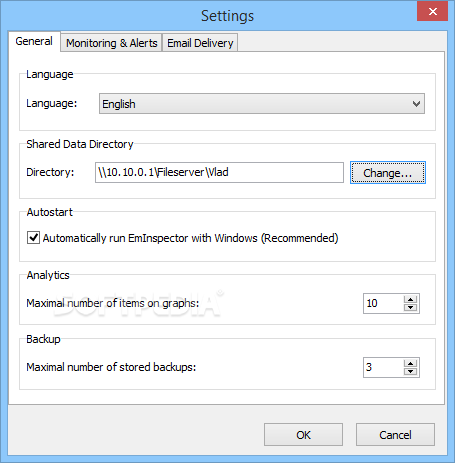The image size is (455, 463).
Task: Click the stored backups field showing 3
Action: coord(383,367)
